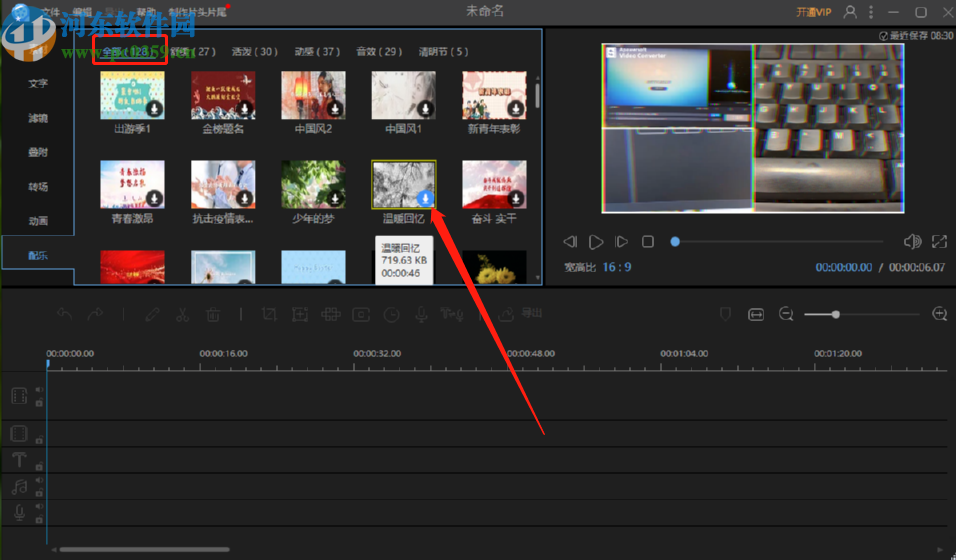Use the freeze frame tool

pos(361,314)
